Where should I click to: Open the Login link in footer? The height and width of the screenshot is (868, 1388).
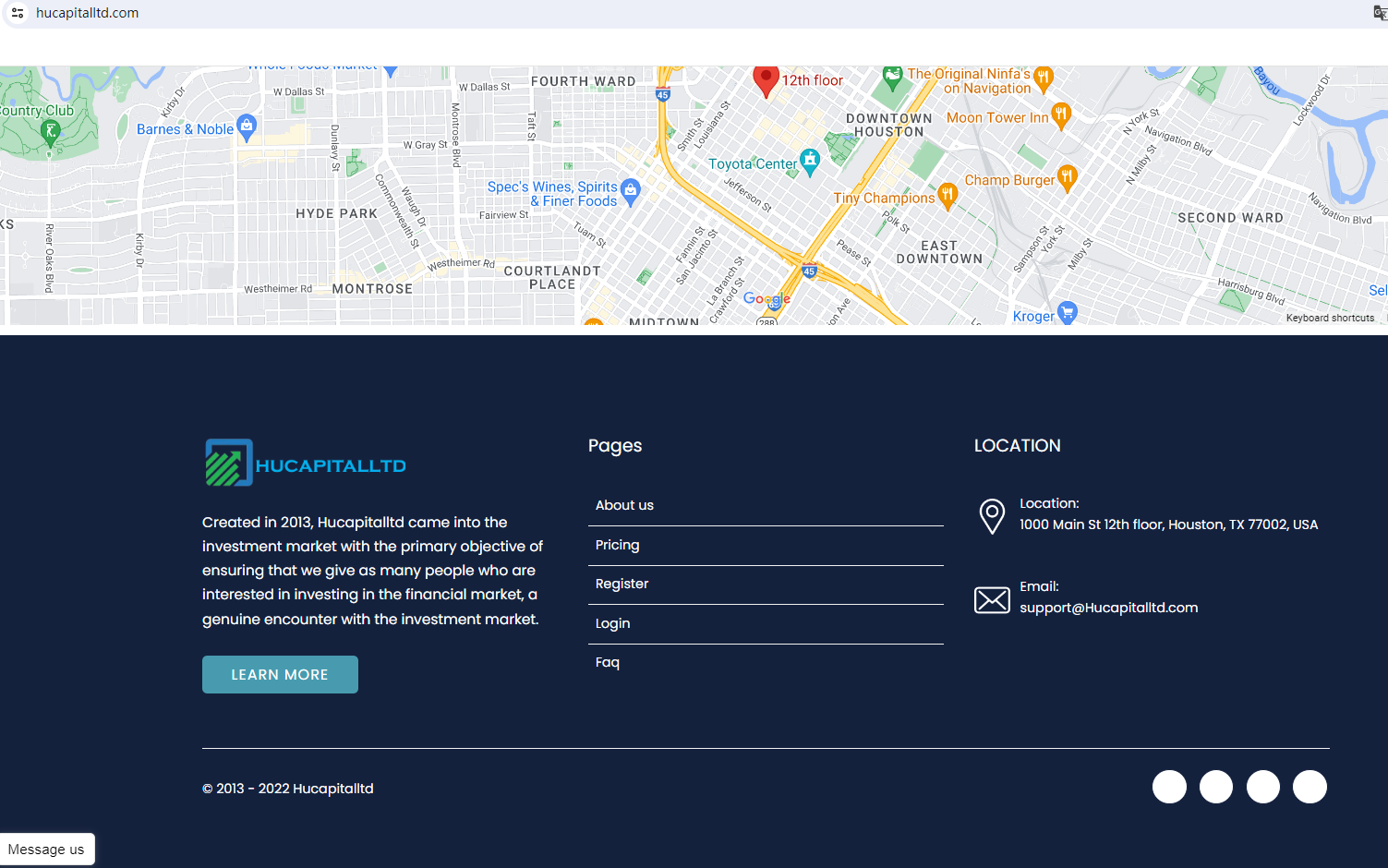point(612,623)
